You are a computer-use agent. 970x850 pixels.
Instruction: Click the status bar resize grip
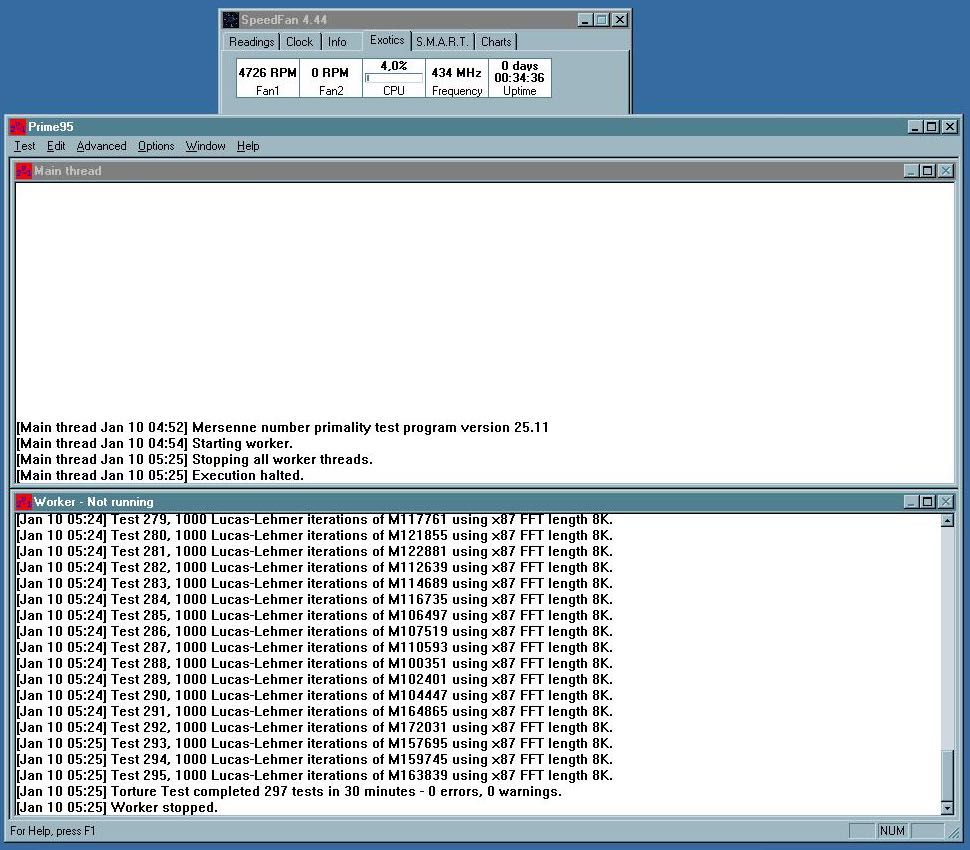tap(956, 833)
